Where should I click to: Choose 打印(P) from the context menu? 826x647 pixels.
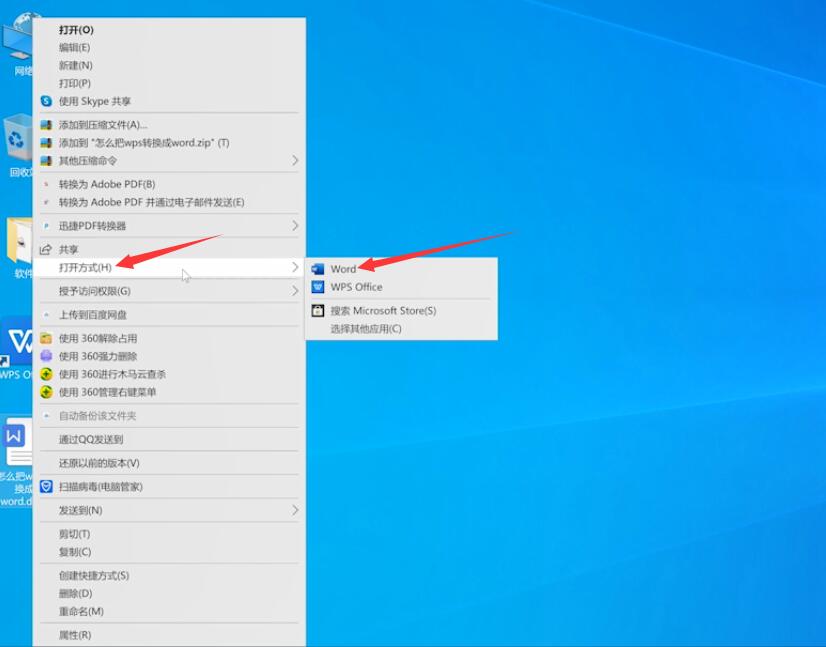click(169, 83)
